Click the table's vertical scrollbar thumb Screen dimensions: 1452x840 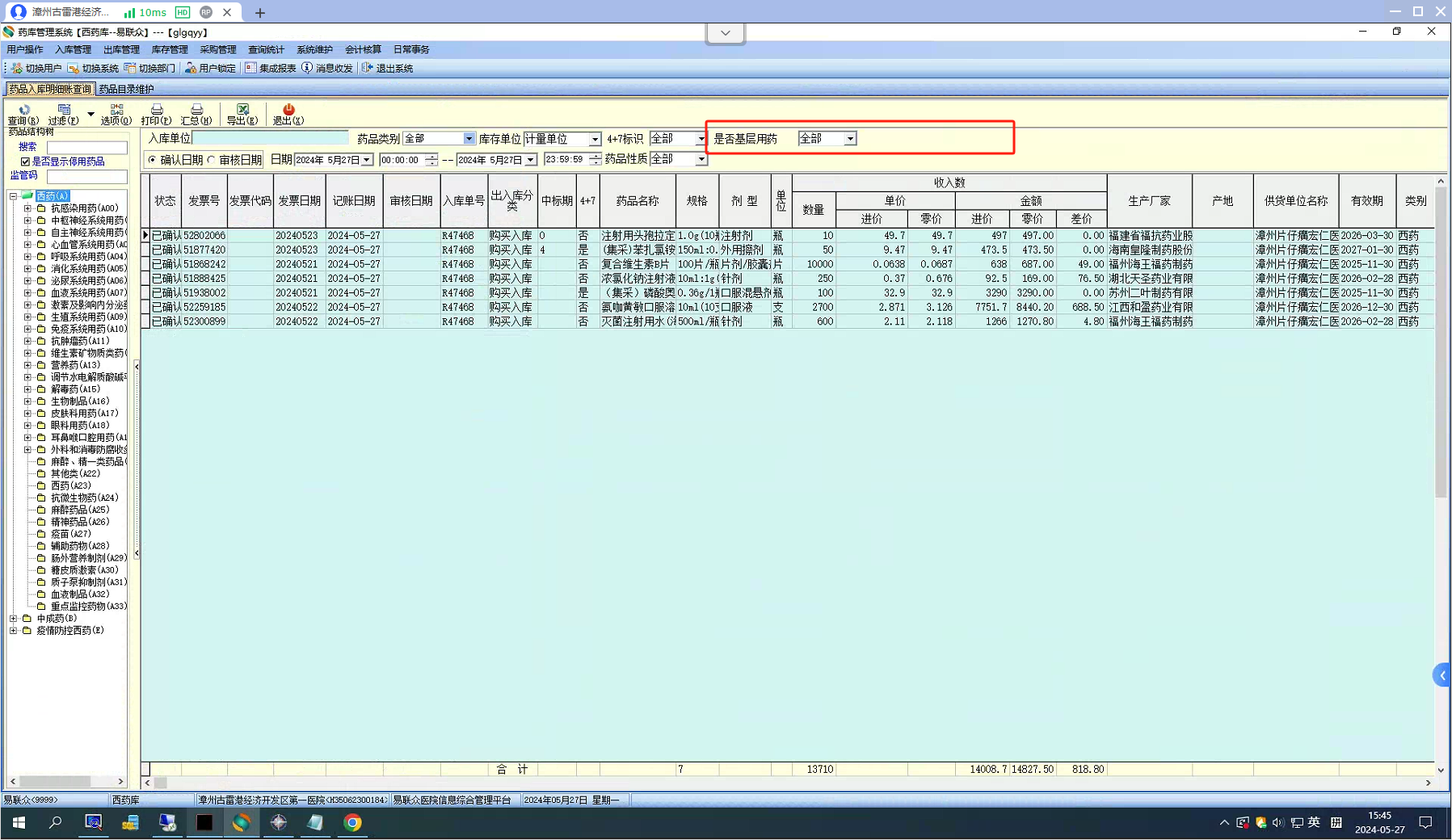pos(1441,342)
